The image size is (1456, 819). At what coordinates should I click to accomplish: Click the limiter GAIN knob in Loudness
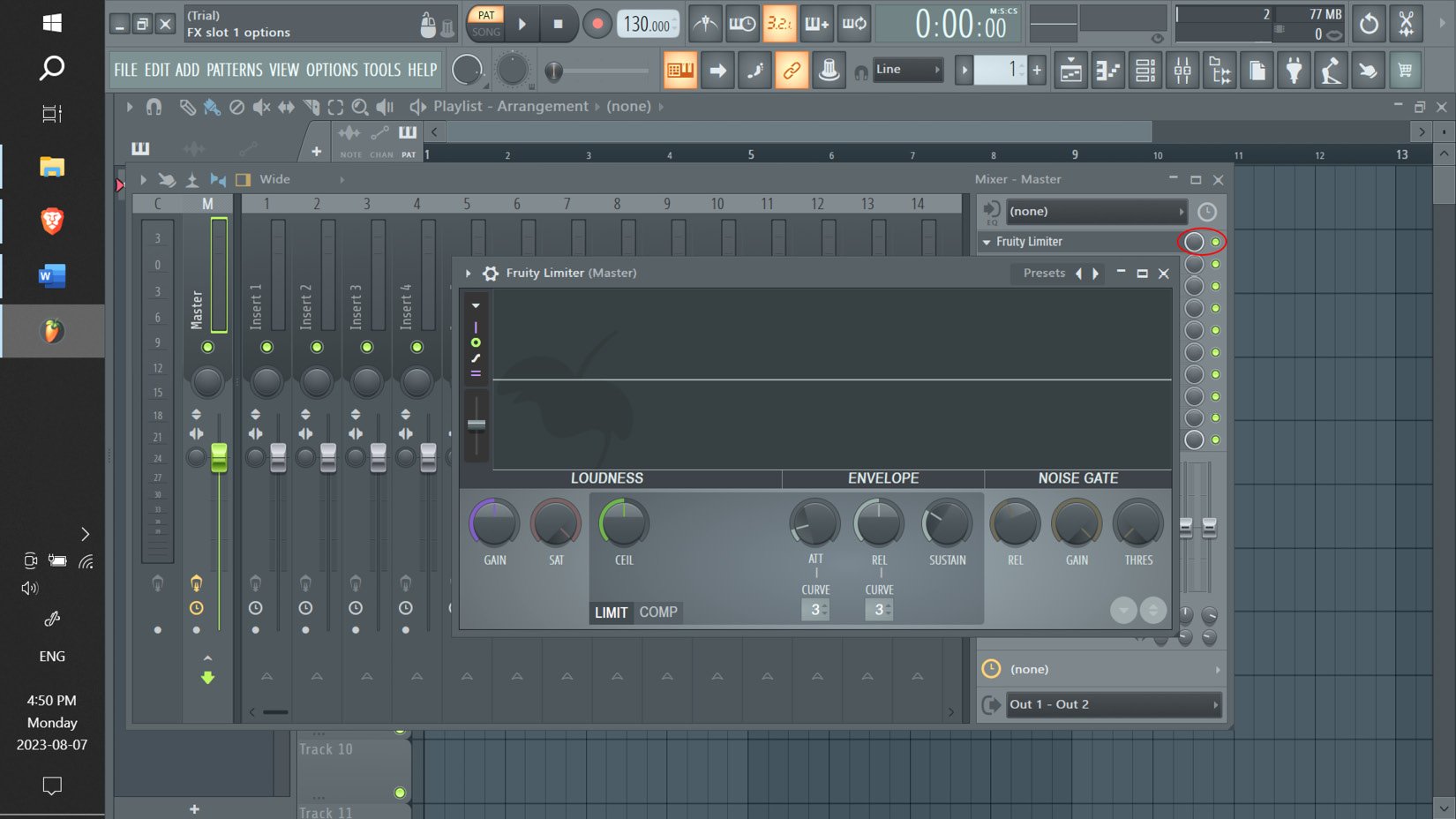494,523
